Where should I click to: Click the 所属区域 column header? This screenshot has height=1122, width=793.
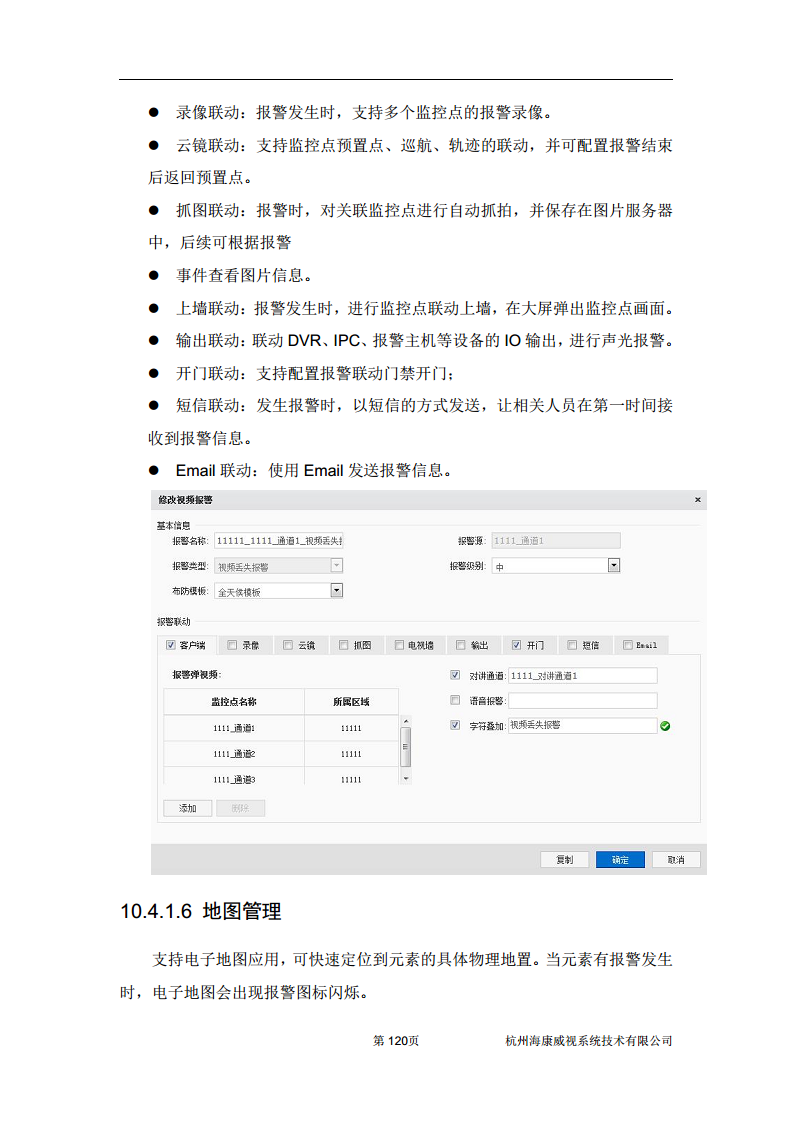point(351,702)
